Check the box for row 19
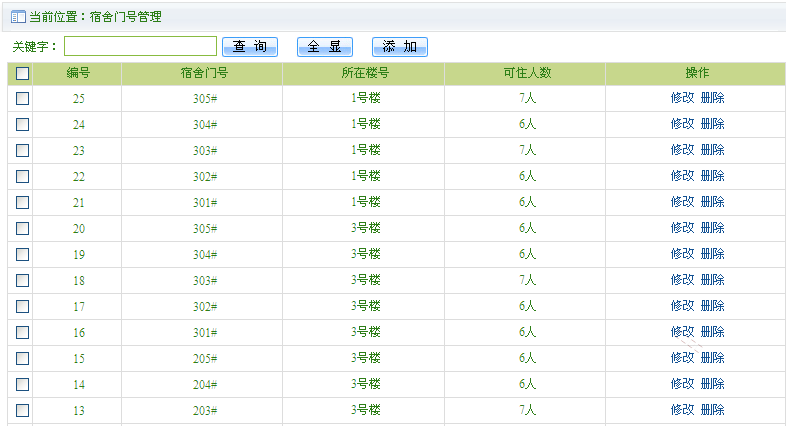This screenshot has height=426, width=786. pyautogui.click(x=23, y=255)
